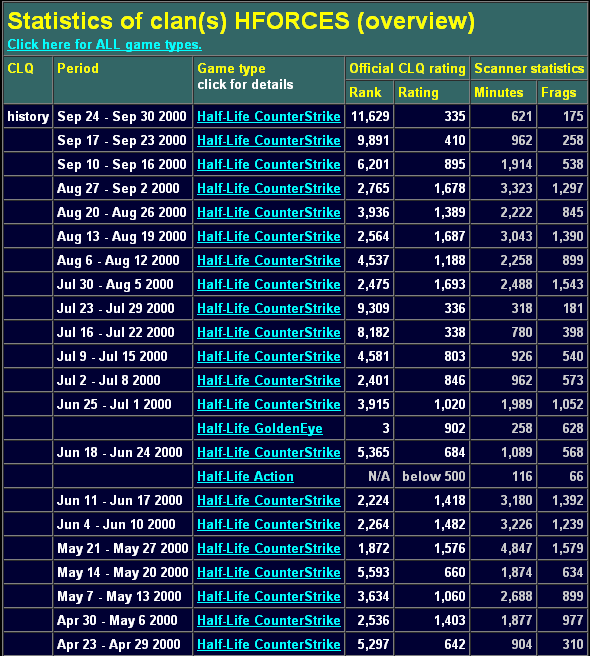Screen dimensions: 590x656
Task: Open Half-Life CounterStrike for May 21 - May 27
Action: coord(269,548)
